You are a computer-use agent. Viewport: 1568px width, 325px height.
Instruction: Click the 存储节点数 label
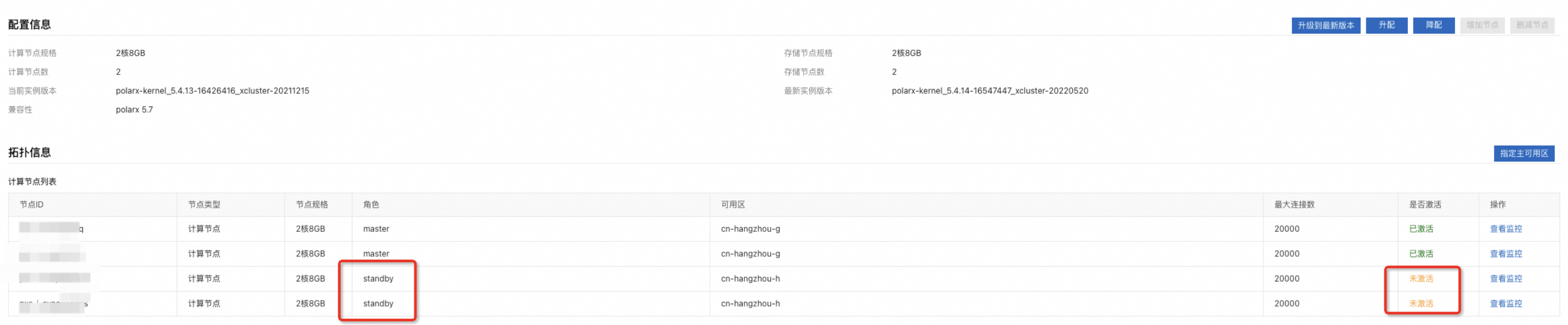pyautogui.click(x=803, y=72)
